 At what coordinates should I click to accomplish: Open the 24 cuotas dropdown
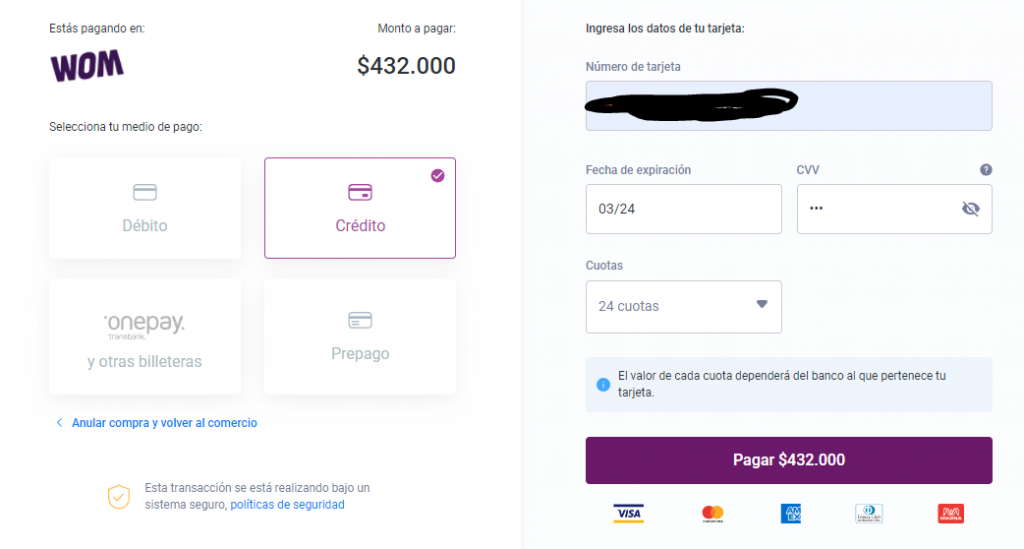[x=684, y=307]
